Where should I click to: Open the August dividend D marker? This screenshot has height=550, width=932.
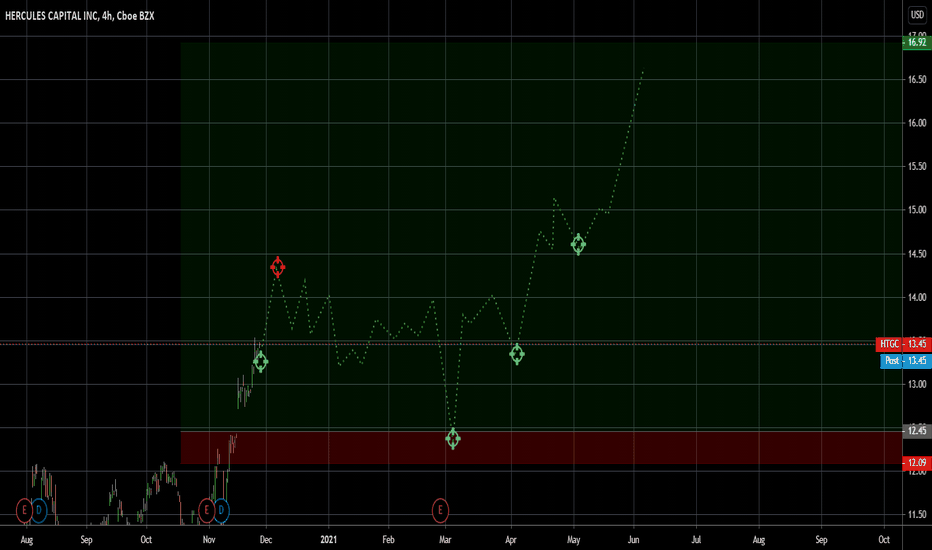pyautogui.click(x=39, y=510)
